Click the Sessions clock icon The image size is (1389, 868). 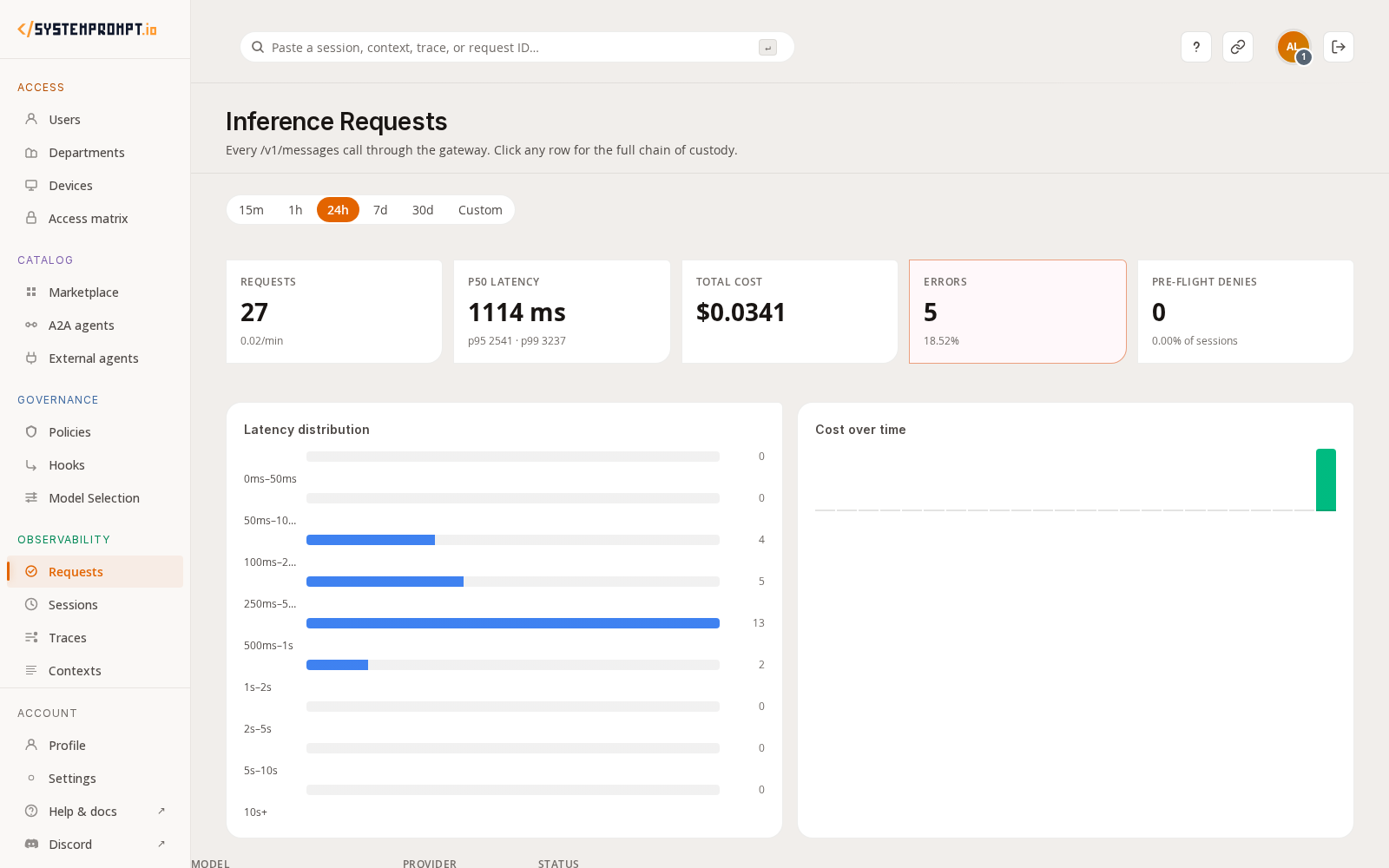31,604
